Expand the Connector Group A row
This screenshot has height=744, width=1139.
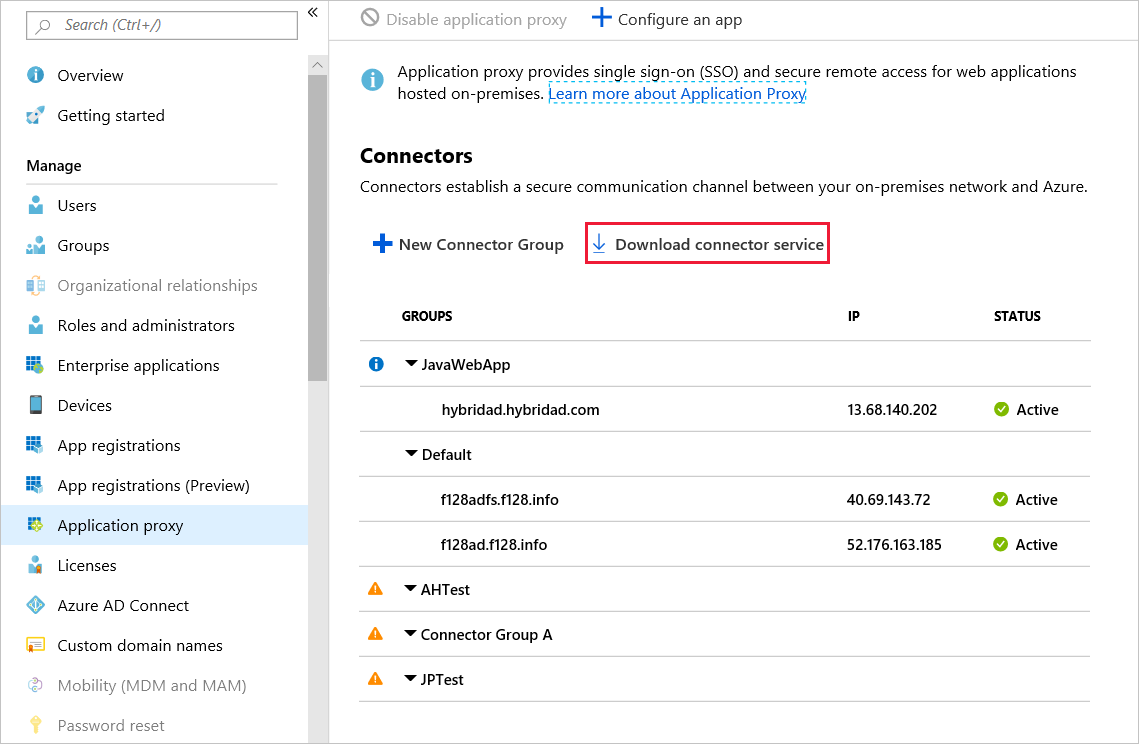click(x=410, y=634)
